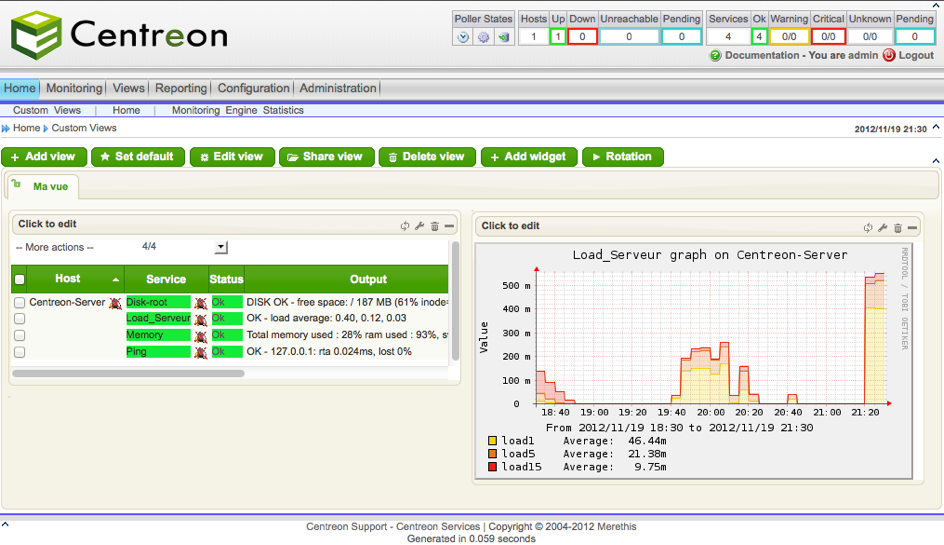Delete the Load_Serveur graph widget via trash icon
This screenshot has width=944, height=545.
[x=898, y=228]
